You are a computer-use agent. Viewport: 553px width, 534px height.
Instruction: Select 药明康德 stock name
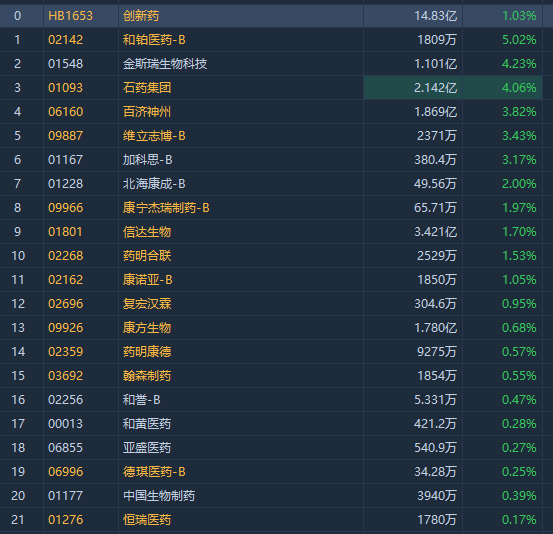pos(147,352)
